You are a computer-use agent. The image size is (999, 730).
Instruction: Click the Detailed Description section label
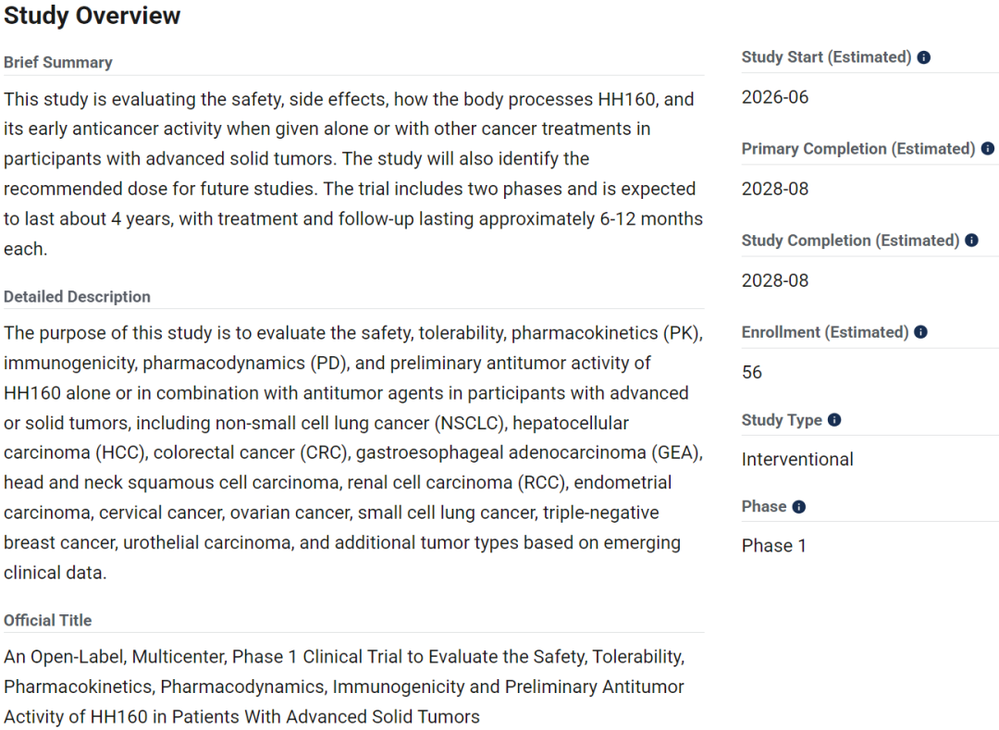coord(77,297)
